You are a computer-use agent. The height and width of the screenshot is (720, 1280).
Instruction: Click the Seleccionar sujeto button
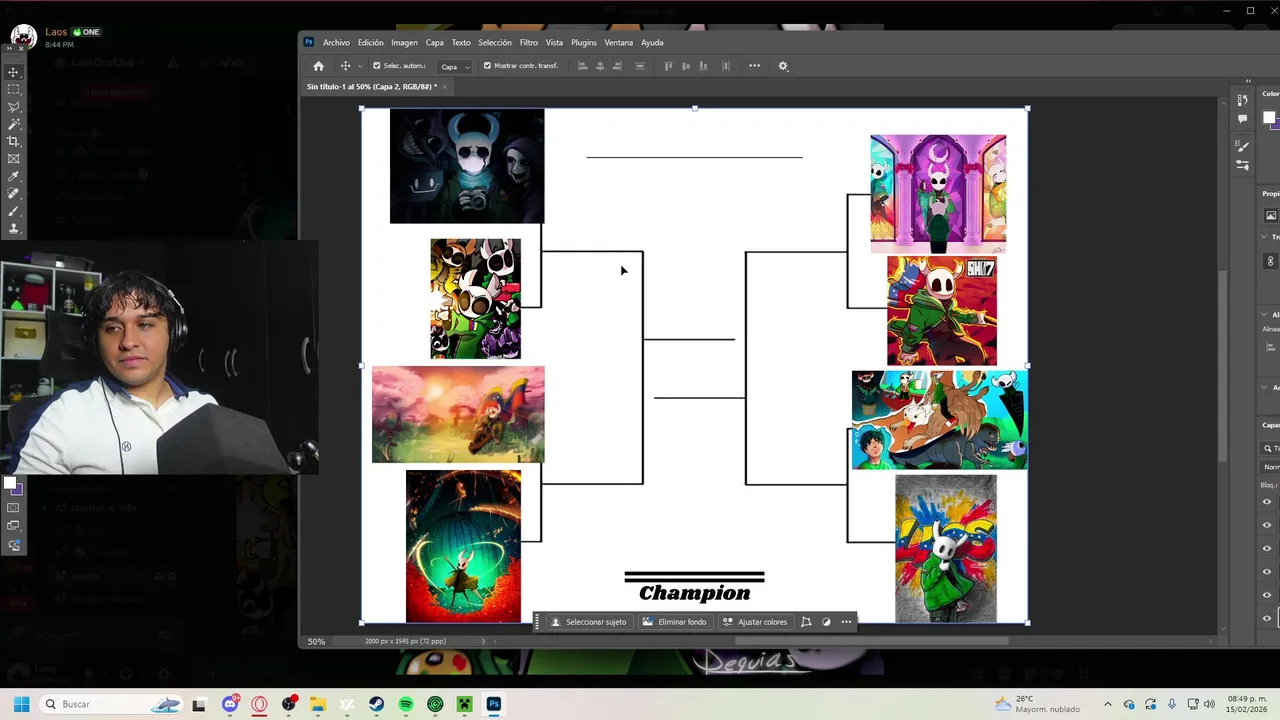[x=589, y=622]
